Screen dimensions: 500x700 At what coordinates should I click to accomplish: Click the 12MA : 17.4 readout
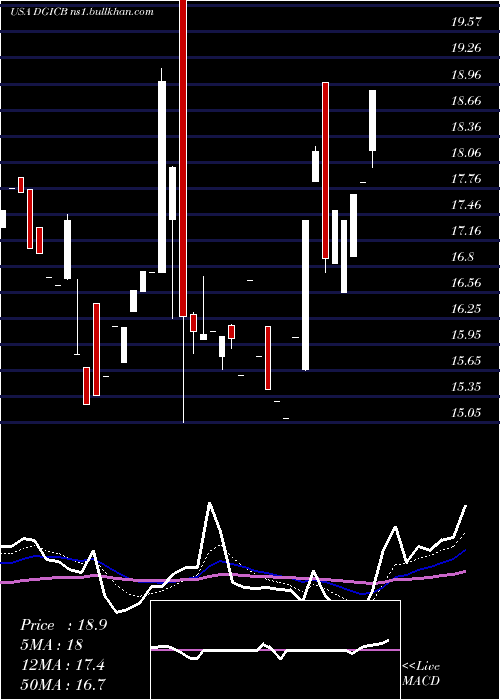62,665
